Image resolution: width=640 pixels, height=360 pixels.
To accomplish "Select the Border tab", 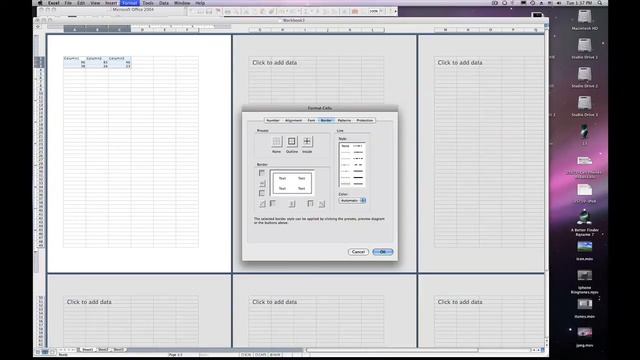I will (x=327, y=120).
